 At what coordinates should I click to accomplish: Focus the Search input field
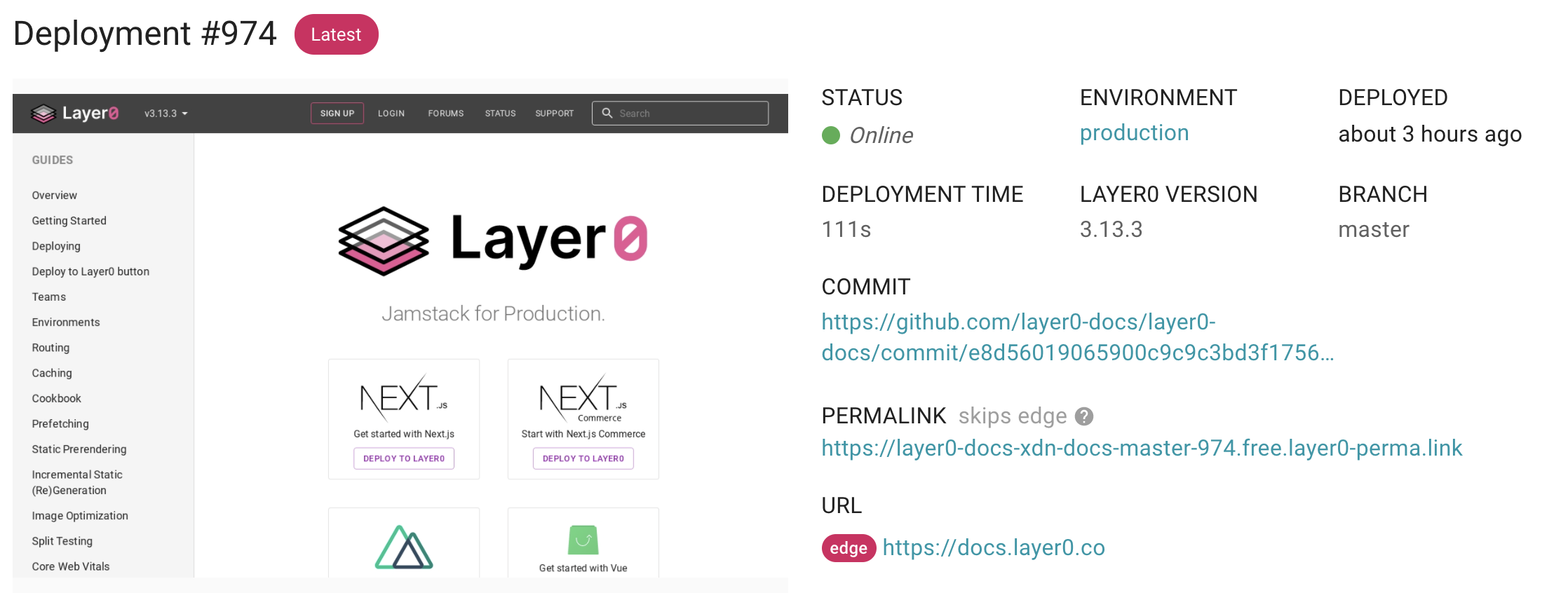(x=680, y=114)
